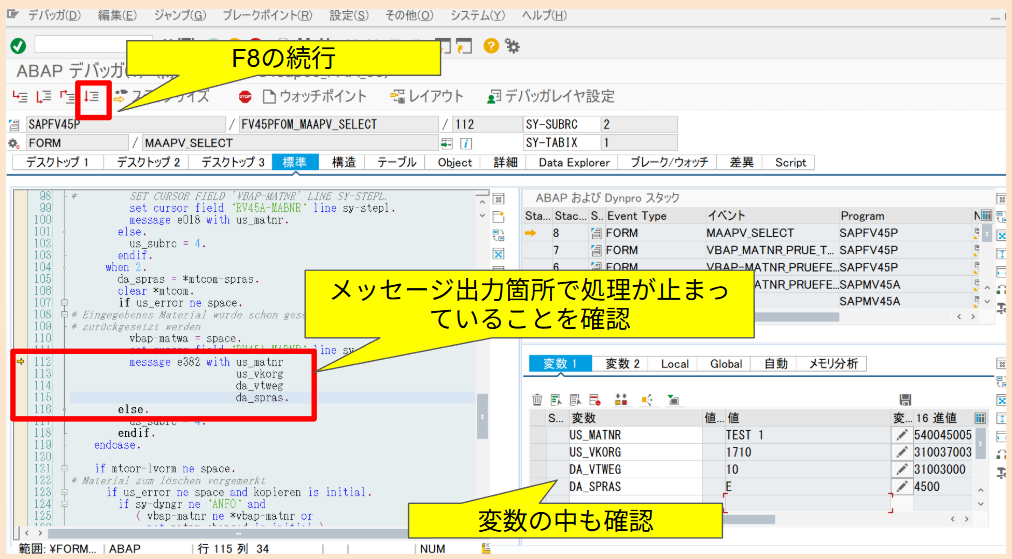Viewport: 1012px width, 559px height.
Task: Click the code editor scroll-up arrow
Action: [x=482, y=202]
